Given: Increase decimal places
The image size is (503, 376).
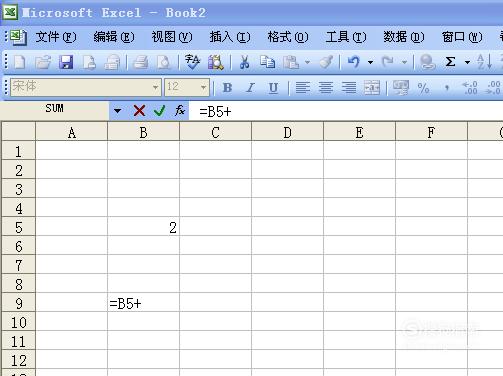Looking at the screenshot, I should pos(470,88).
